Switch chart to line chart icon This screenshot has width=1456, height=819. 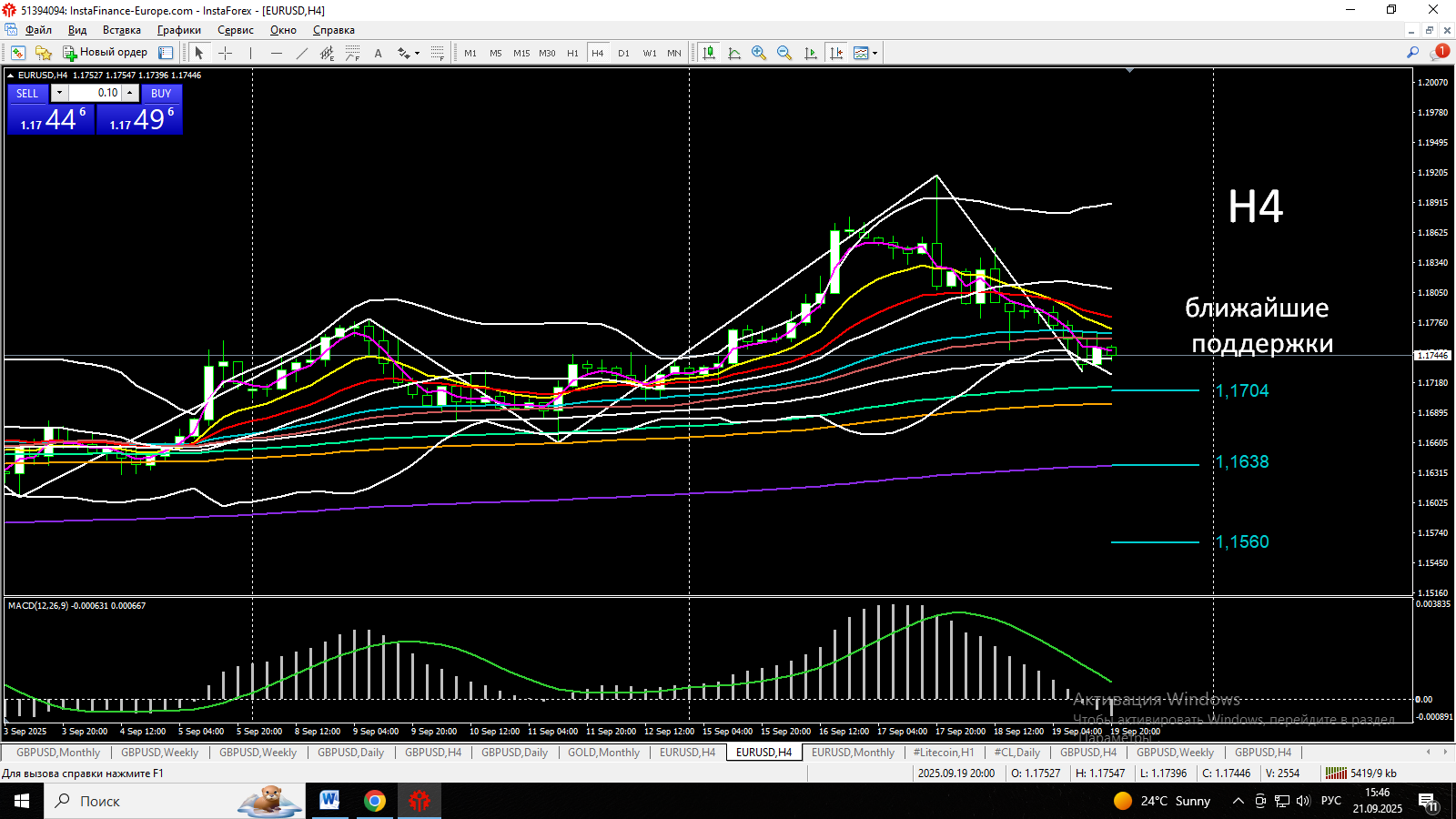click(734, 53)
